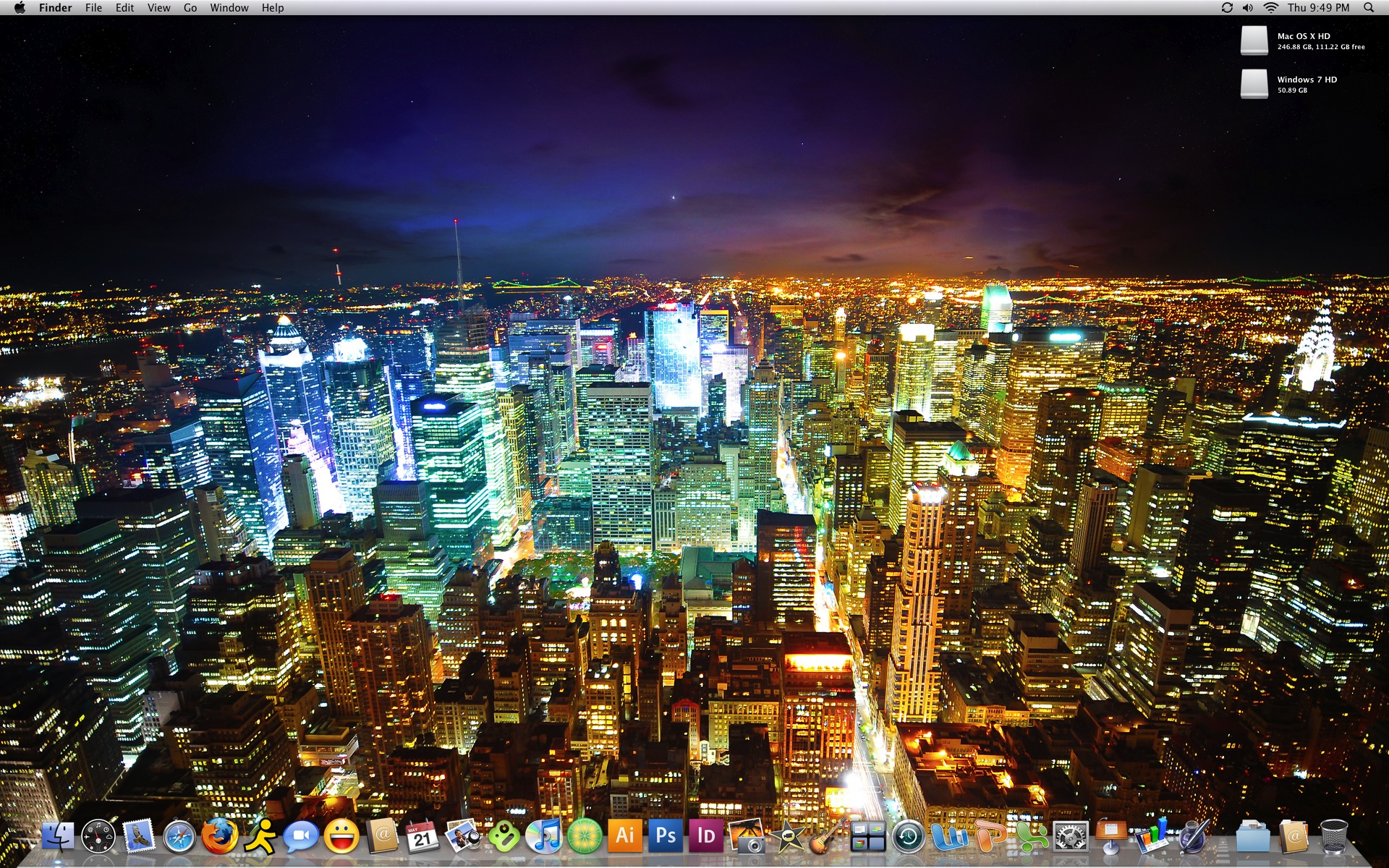The width and height of the screenshot is (1389, 868).
Task: Launch Adobe InDesign from the Dock
Action: 705,837
